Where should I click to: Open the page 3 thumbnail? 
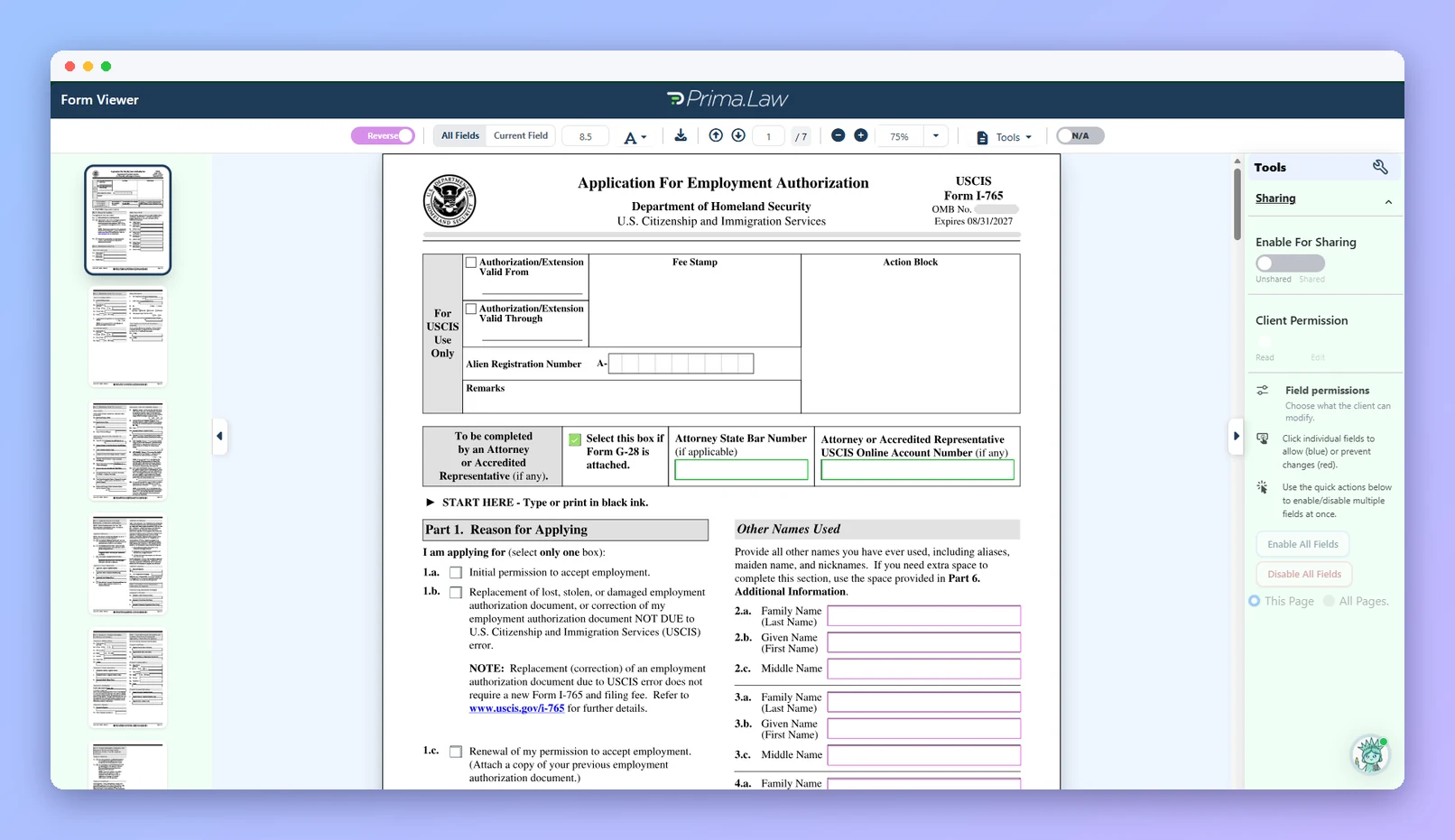[127, 450]
